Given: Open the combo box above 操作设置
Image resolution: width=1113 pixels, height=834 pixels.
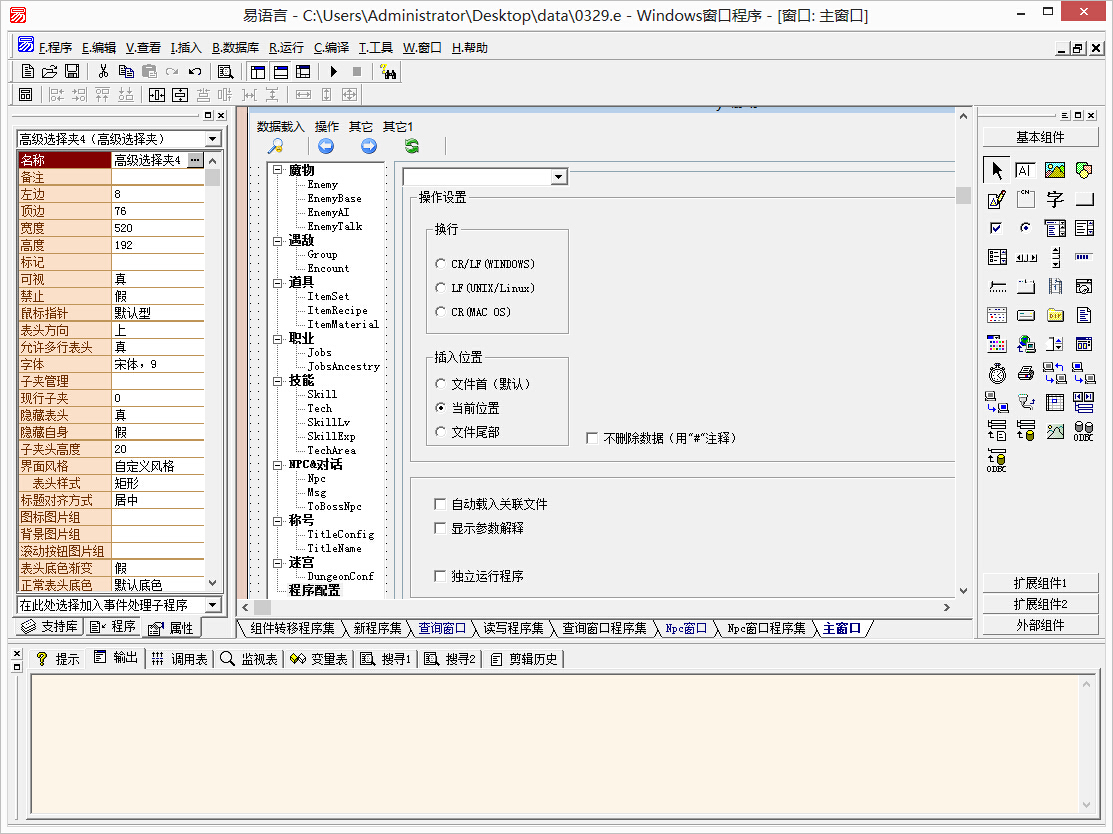Looking at the screenshot, I should (x=559, y=177).
